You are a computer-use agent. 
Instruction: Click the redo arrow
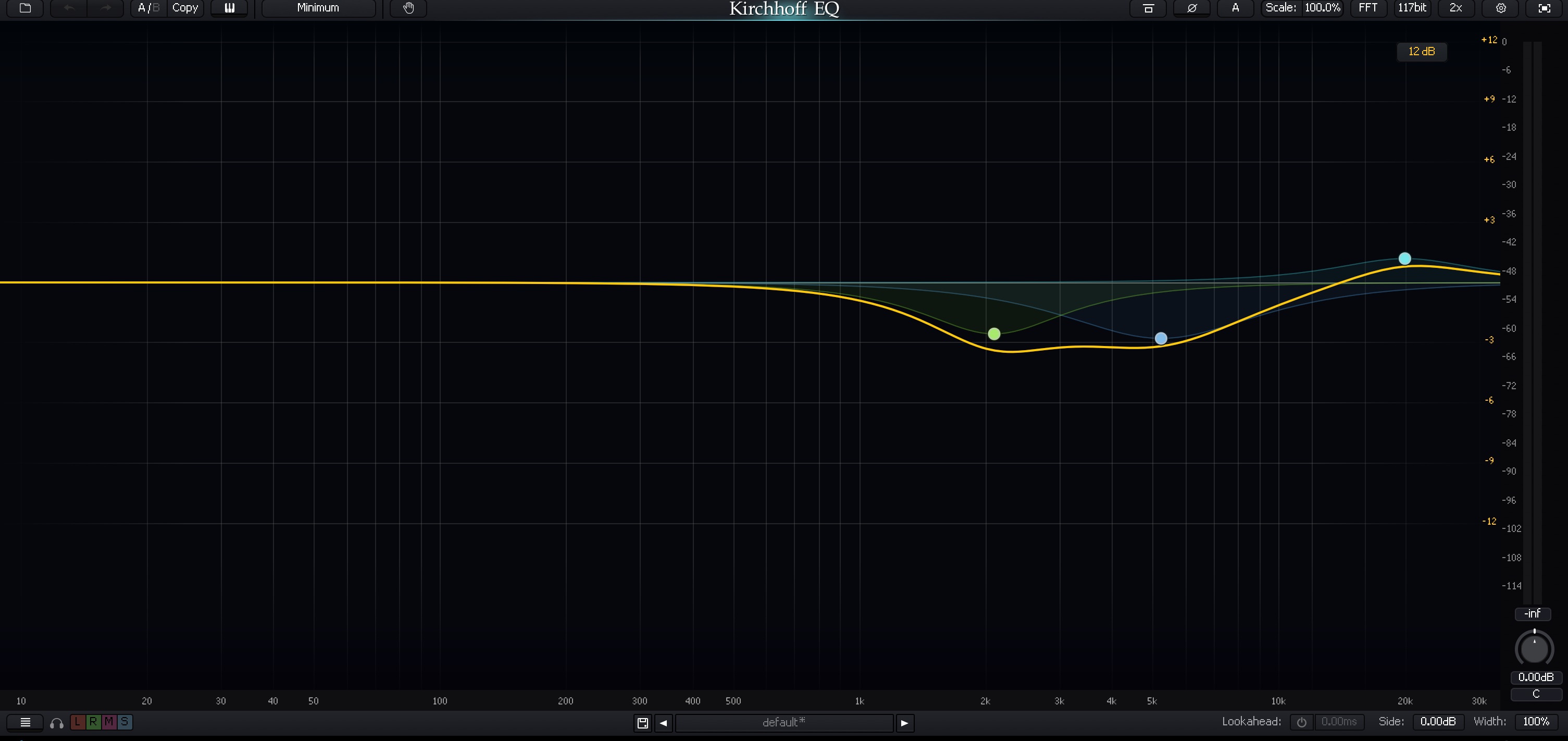coord(105,8)
